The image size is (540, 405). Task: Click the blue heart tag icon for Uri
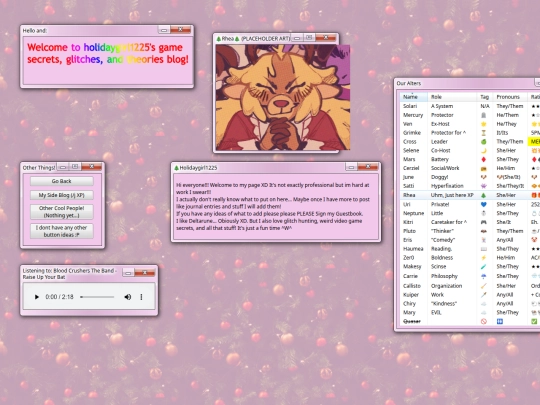(x=484, y=204)
